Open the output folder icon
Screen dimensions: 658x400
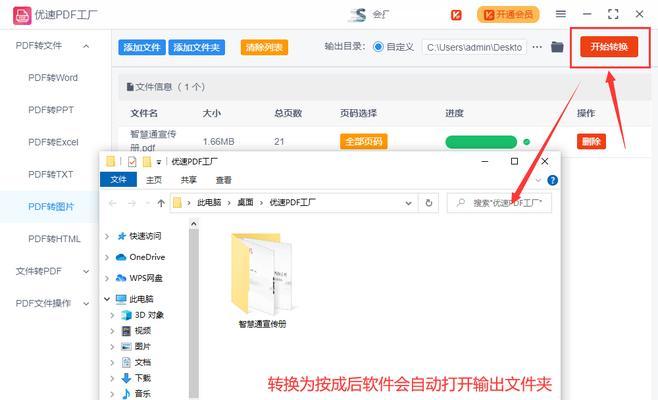(x=557, y=47)
